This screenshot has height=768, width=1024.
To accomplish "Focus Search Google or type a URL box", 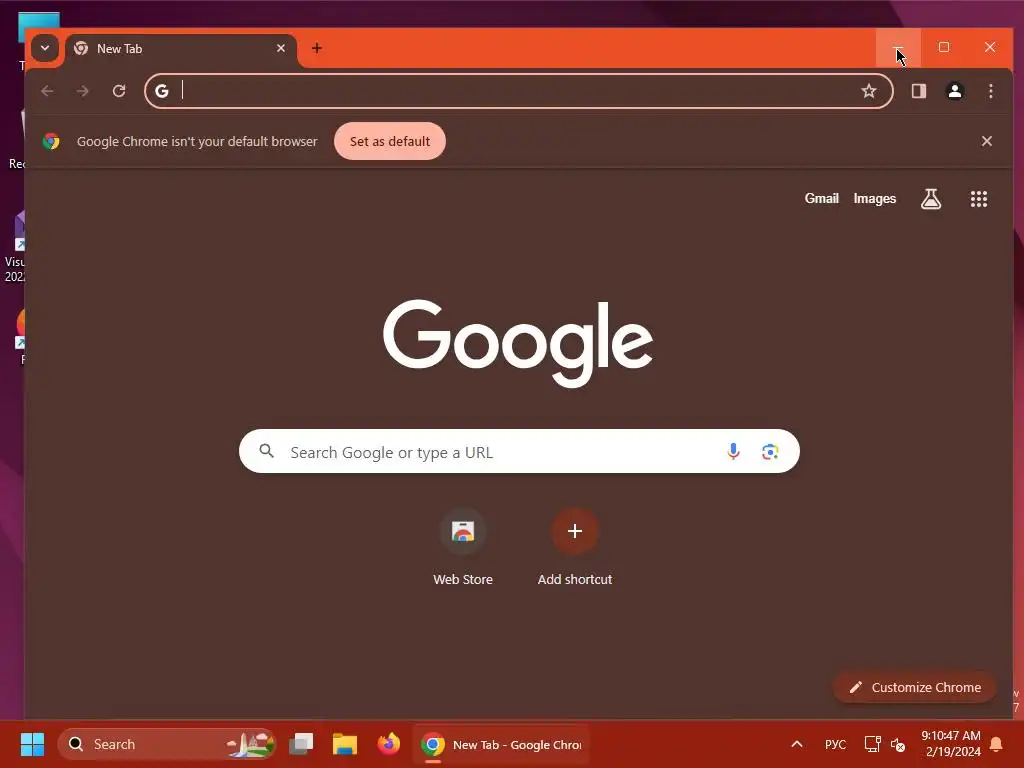I will point(519,451).
